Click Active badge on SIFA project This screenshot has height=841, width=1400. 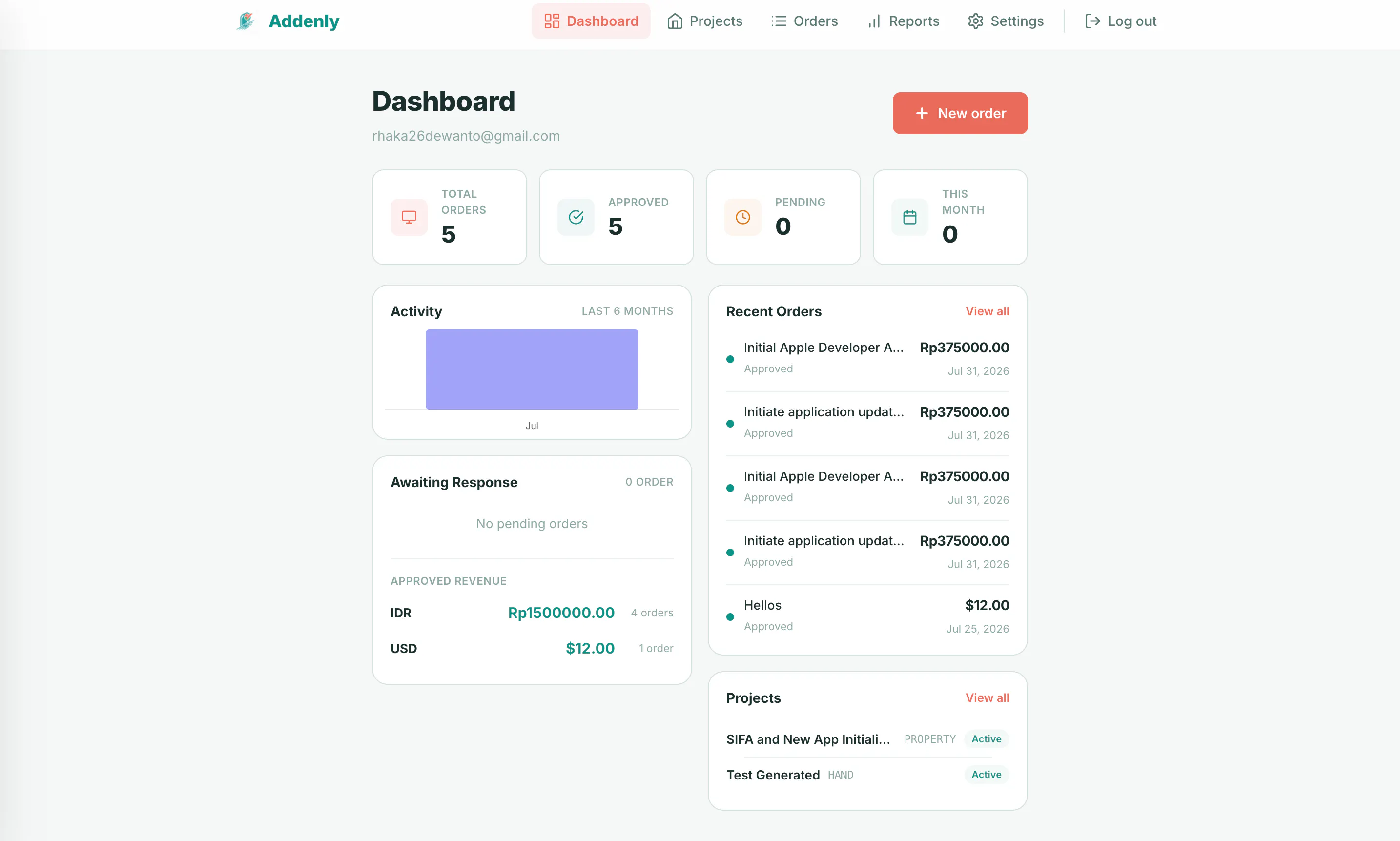[986, 739]
